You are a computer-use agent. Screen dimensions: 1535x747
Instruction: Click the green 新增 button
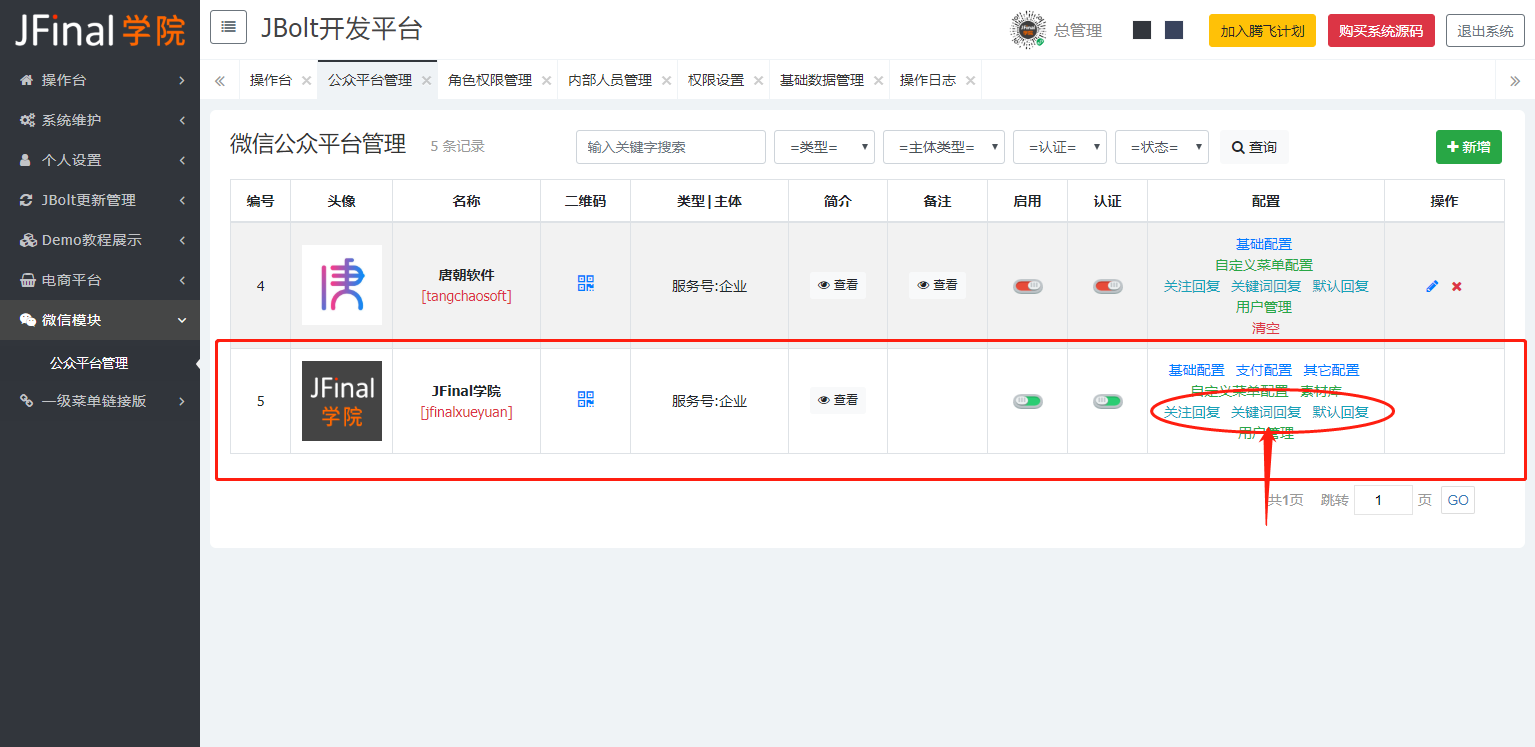[x=1468, y=147]
